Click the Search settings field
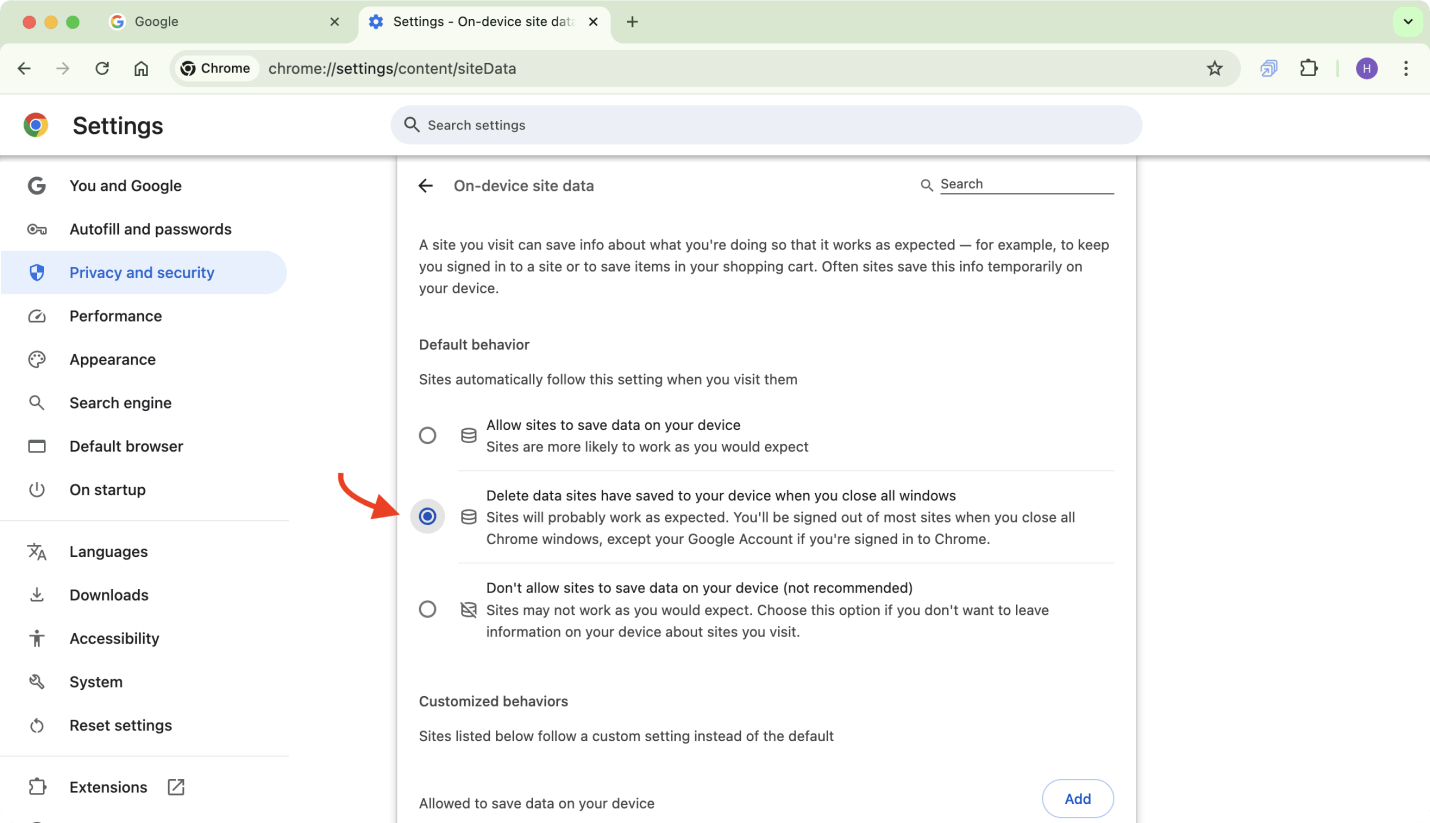1430x823 pixels. coord(766,125)
